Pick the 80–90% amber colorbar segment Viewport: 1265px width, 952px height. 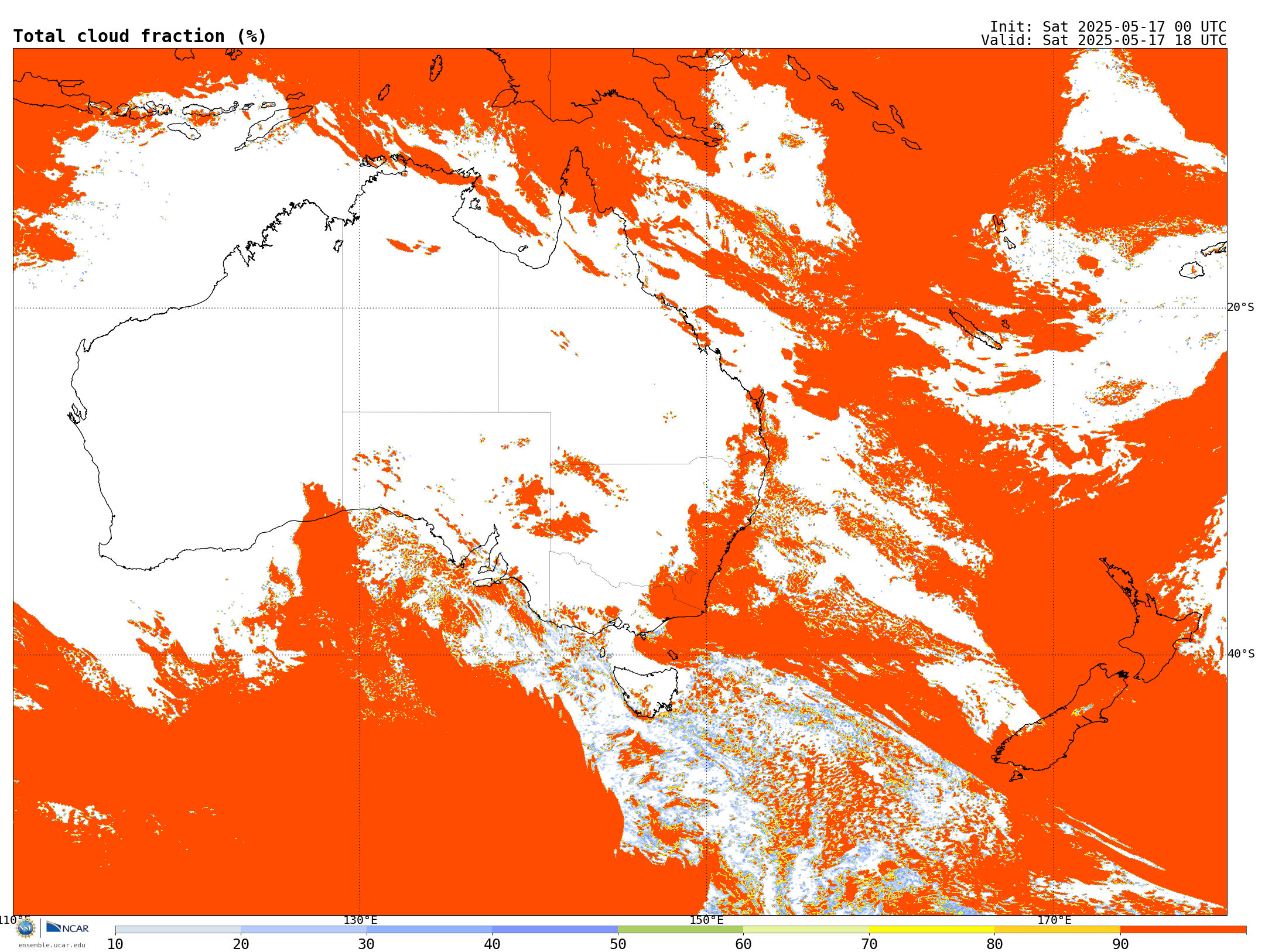(x=1057, y=930)
